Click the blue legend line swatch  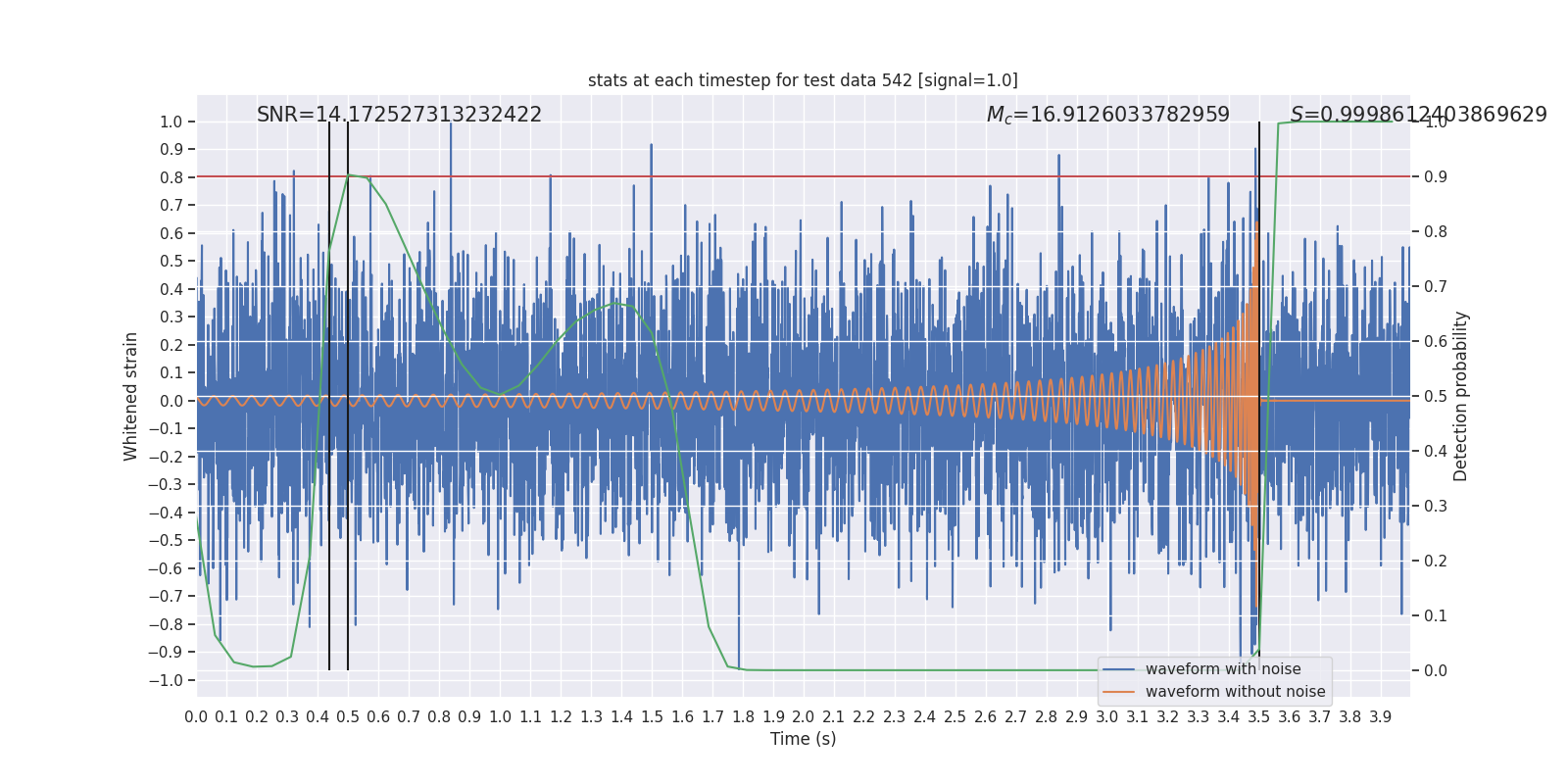coord(1119,669)
